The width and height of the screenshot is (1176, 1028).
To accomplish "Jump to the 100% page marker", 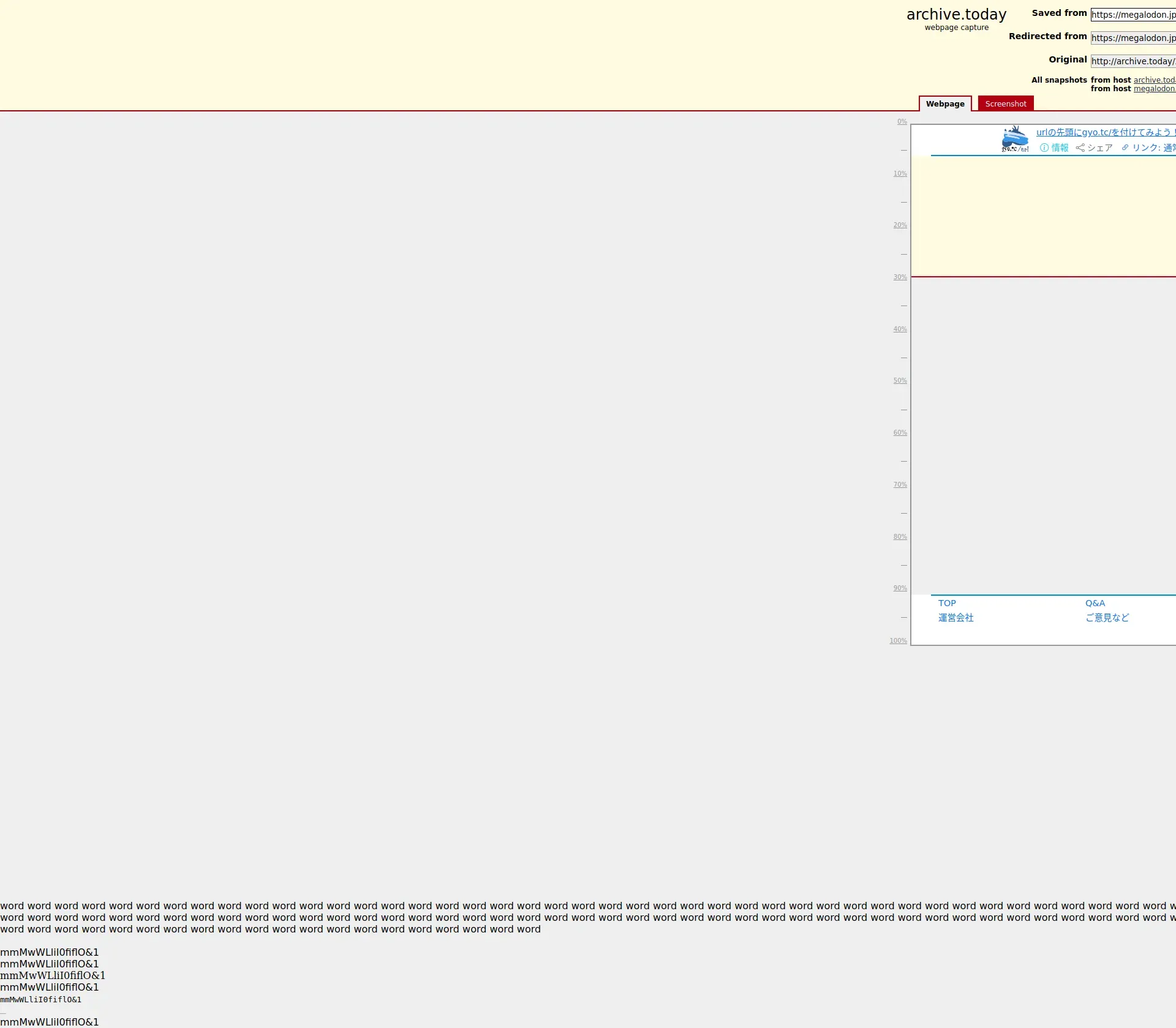I will pos(898,641).
